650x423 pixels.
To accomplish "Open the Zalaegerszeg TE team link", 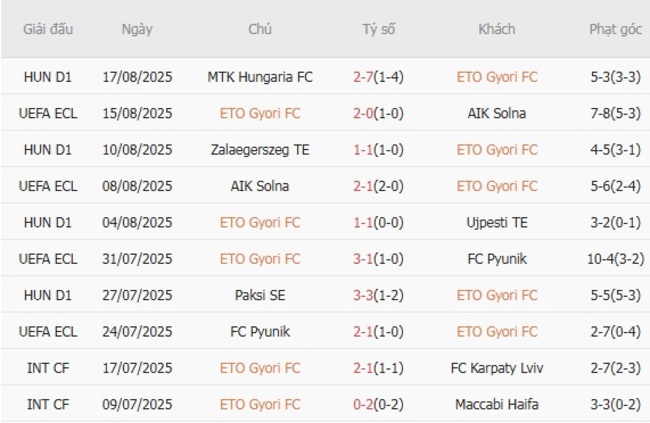I will [x=260, y=149].
